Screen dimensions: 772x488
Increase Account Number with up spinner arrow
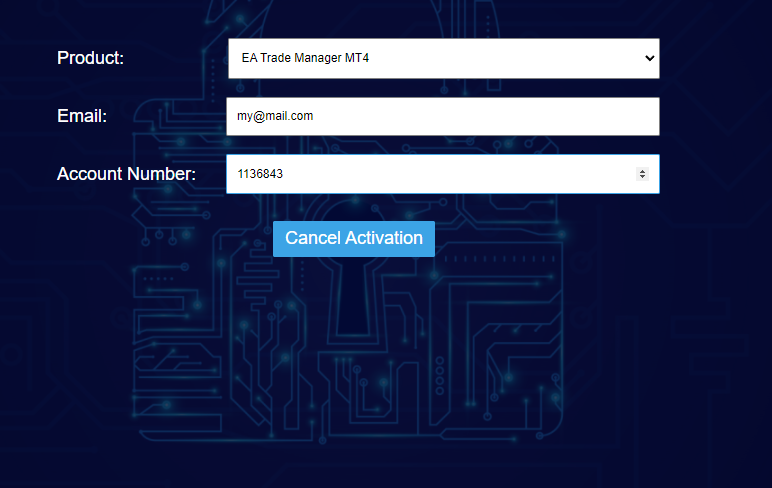coord(642,171)
